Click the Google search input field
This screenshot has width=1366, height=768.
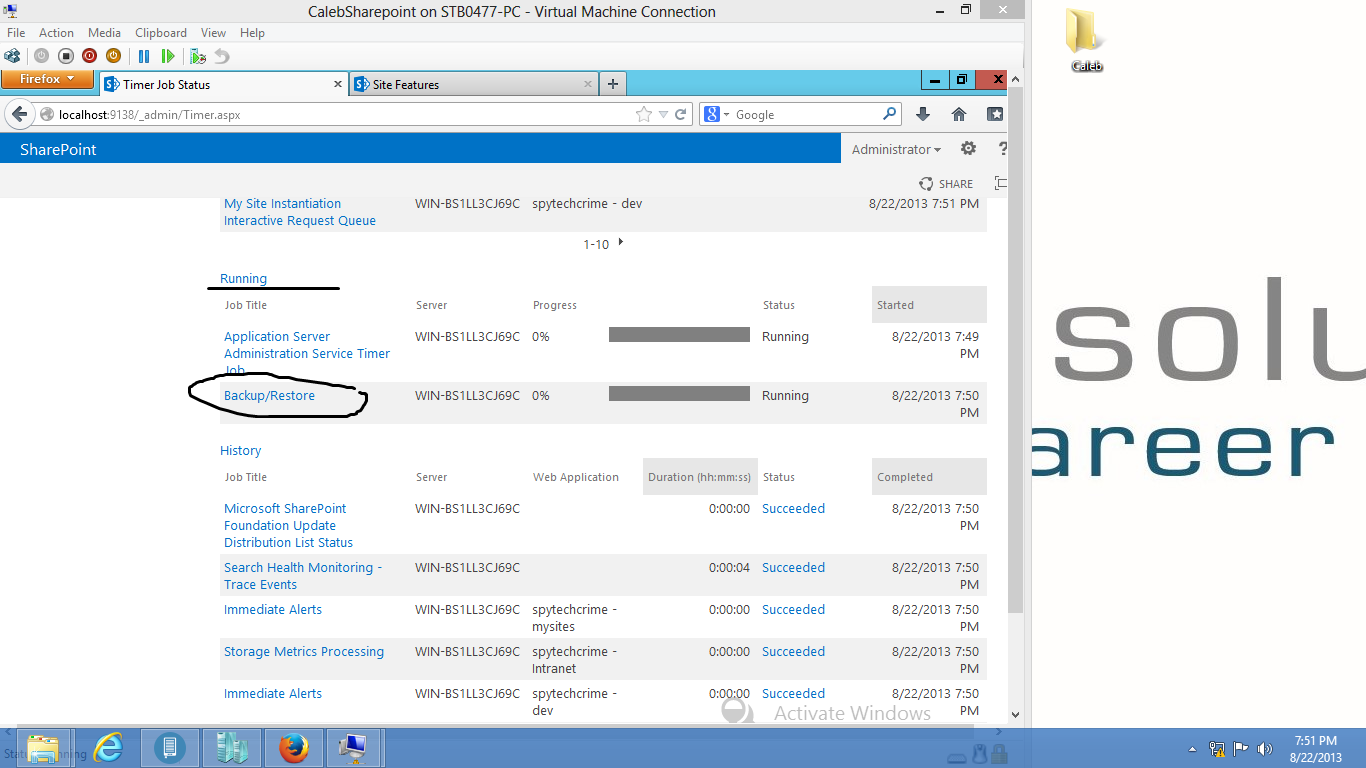pos(806,114)
